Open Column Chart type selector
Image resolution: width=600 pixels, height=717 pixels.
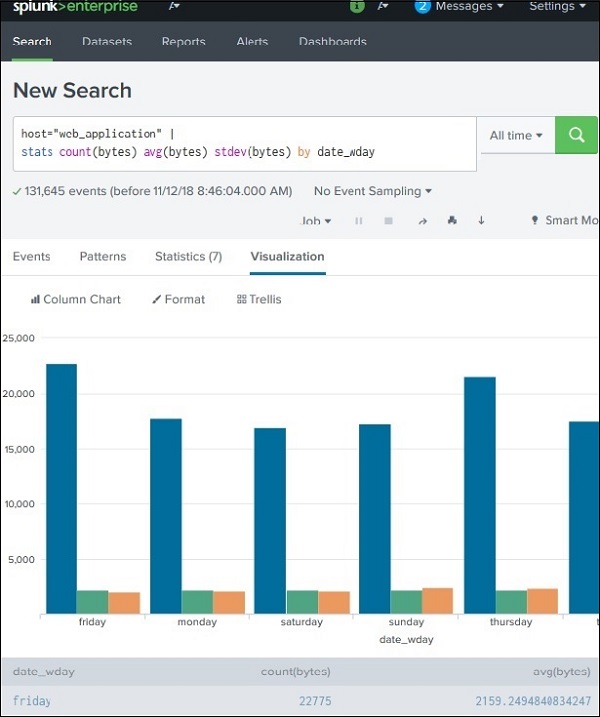[x=76, y=299]
